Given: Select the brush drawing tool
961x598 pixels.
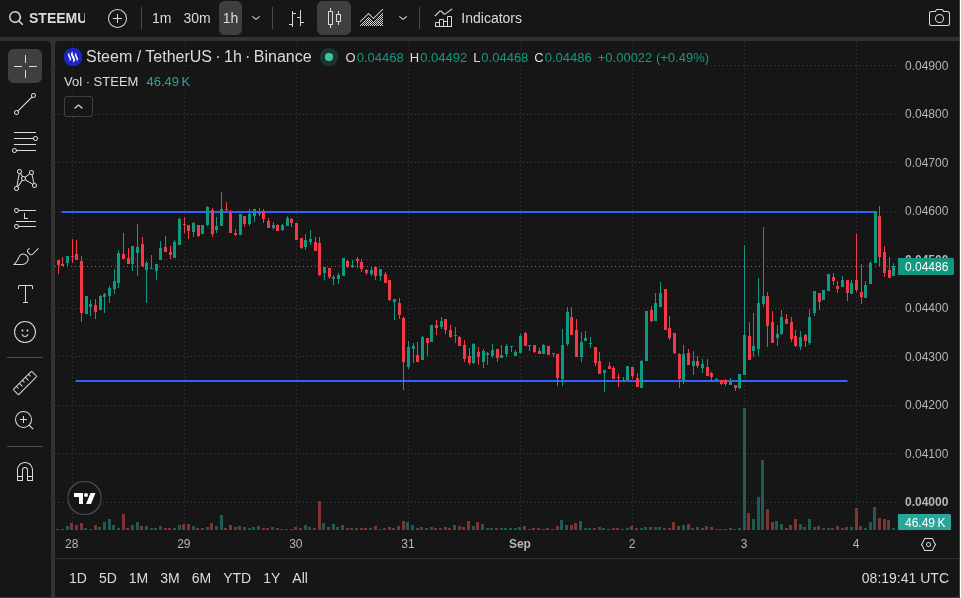Looking at the screenshot, I should pos(25,256).
